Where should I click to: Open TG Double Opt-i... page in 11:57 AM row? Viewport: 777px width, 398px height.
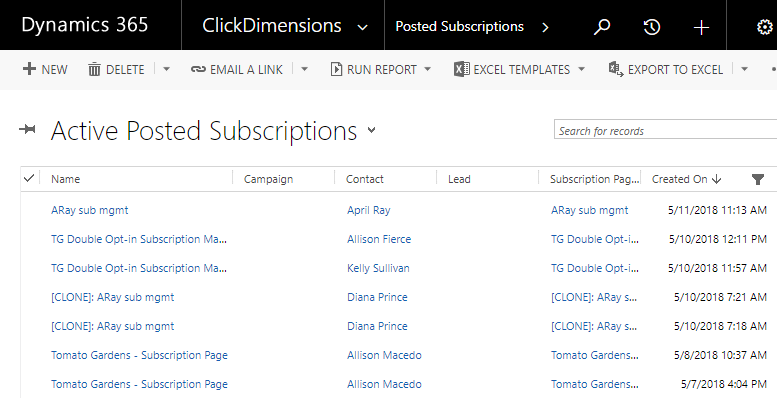pyautogui.click(x=595, y=268)
